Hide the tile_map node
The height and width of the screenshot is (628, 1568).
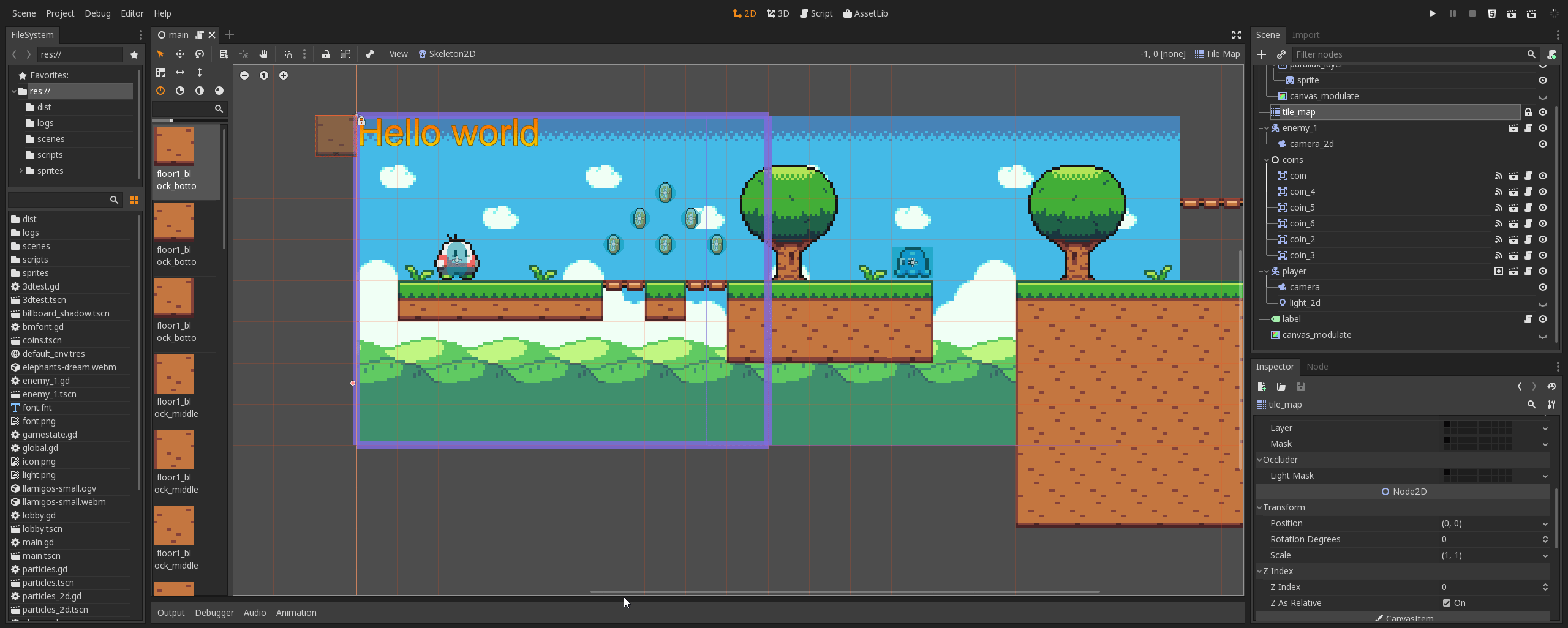coord(1543,112)
